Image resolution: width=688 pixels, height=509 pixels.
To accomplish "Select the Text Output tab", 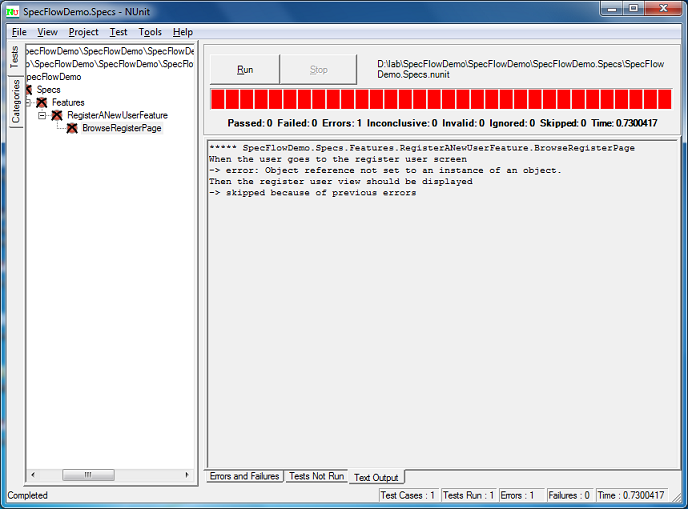I will click(376, 477).
